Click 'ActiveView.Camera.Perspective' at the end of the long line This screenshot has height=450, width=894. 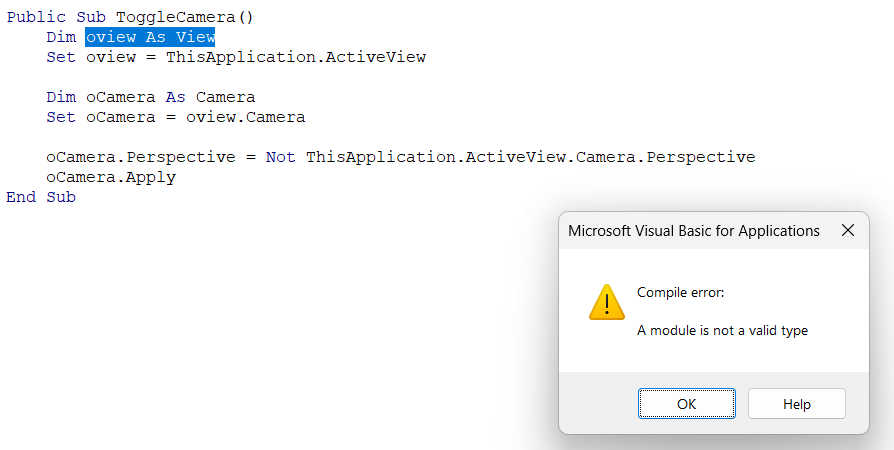coord(610,157)
